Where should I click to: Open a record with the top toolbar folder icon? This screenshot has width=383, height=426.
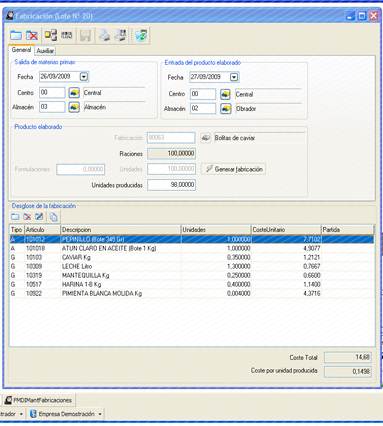tap(16, 35)
